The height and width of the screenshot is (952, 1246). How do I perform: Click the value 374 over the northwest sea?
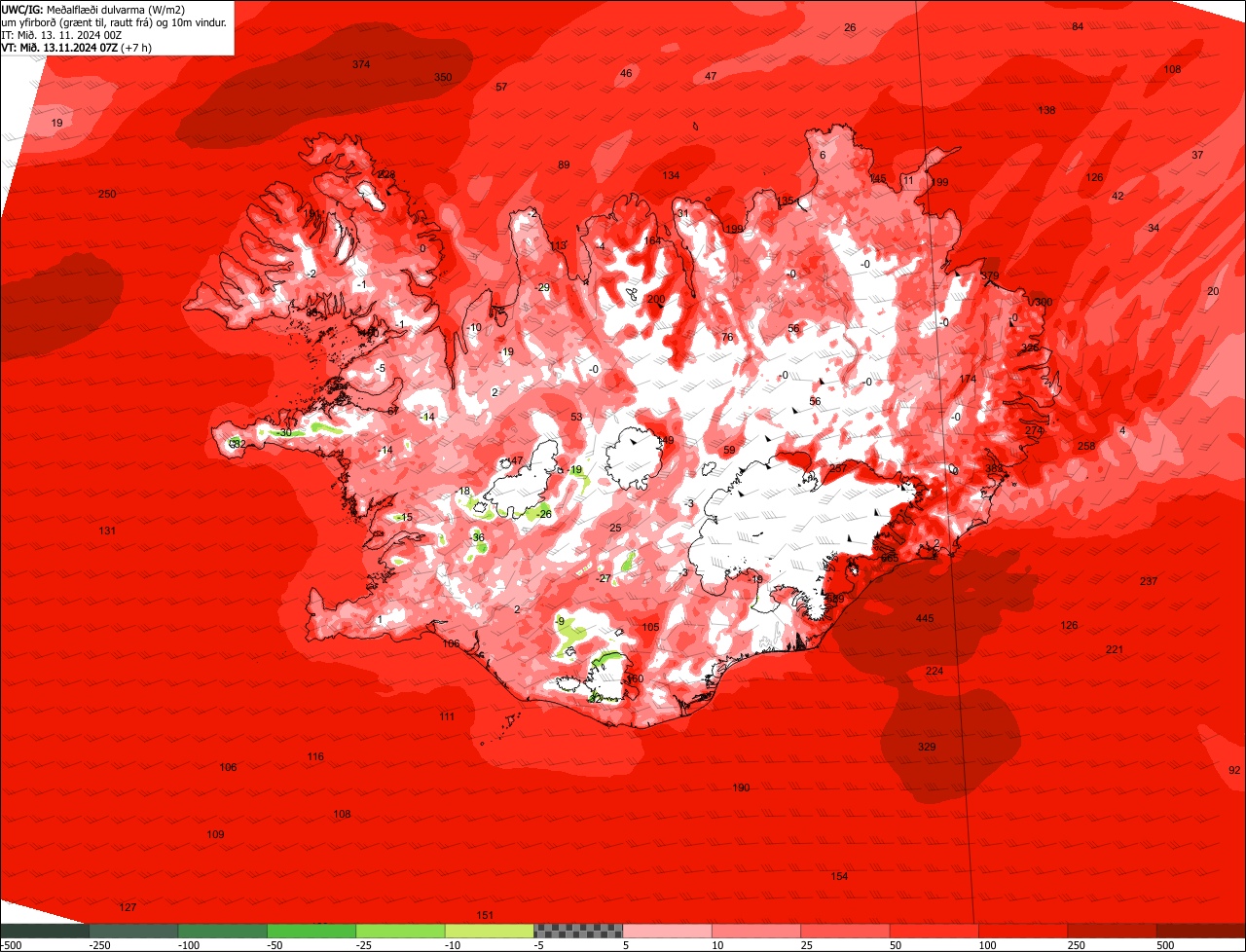point(361,64)
